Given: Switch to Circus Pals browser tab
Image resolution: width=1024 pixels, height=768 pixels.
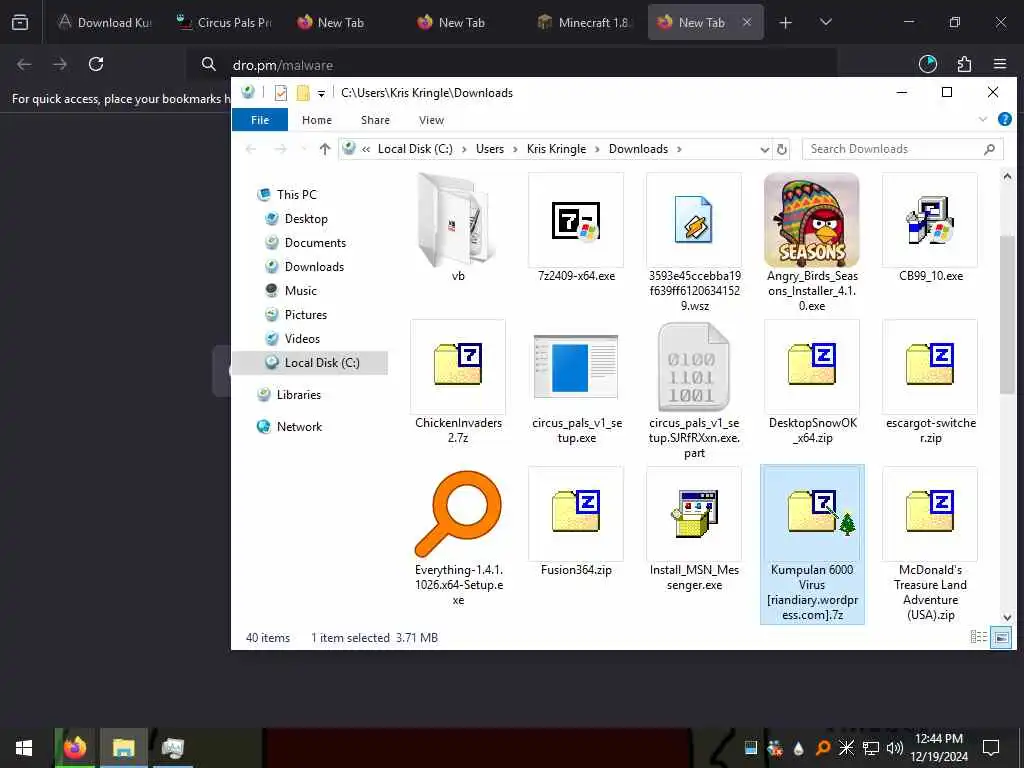Looking at the screenshot, I should pyautogui.click(x=225, y=23).
